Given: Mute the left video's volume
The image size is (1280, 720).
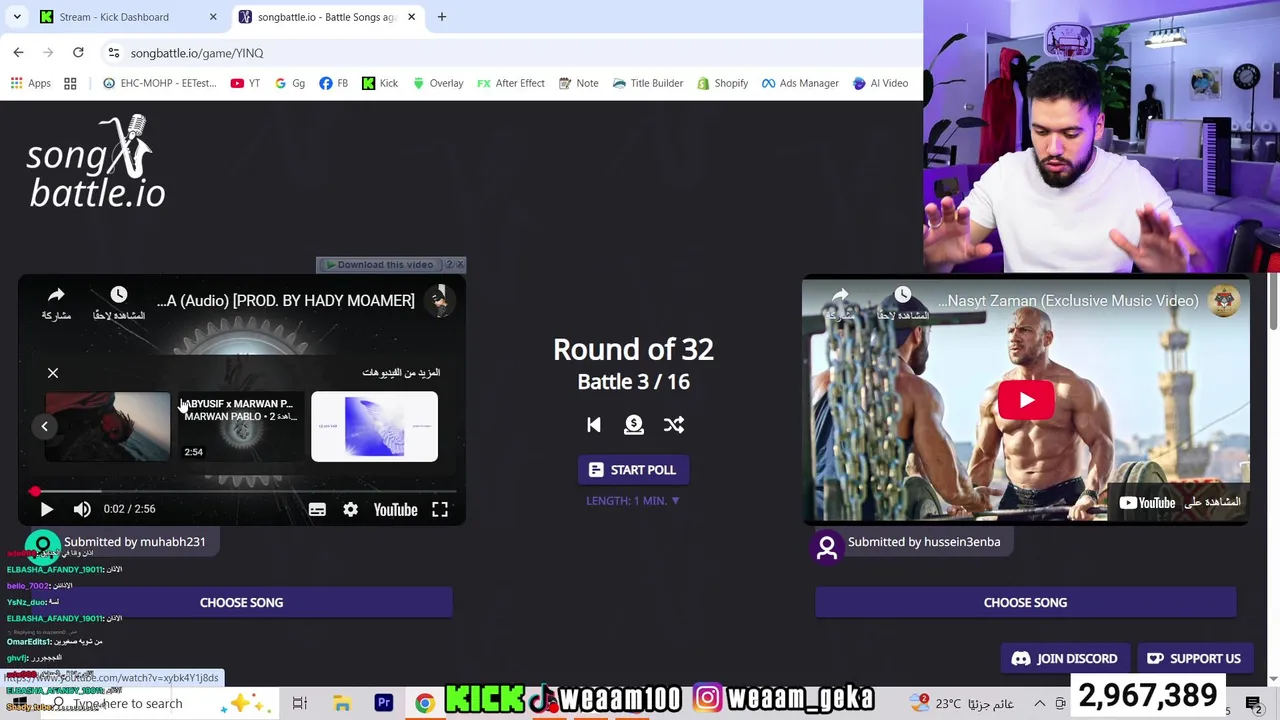Looking at the screenshot, I should [x=82, y=509].
